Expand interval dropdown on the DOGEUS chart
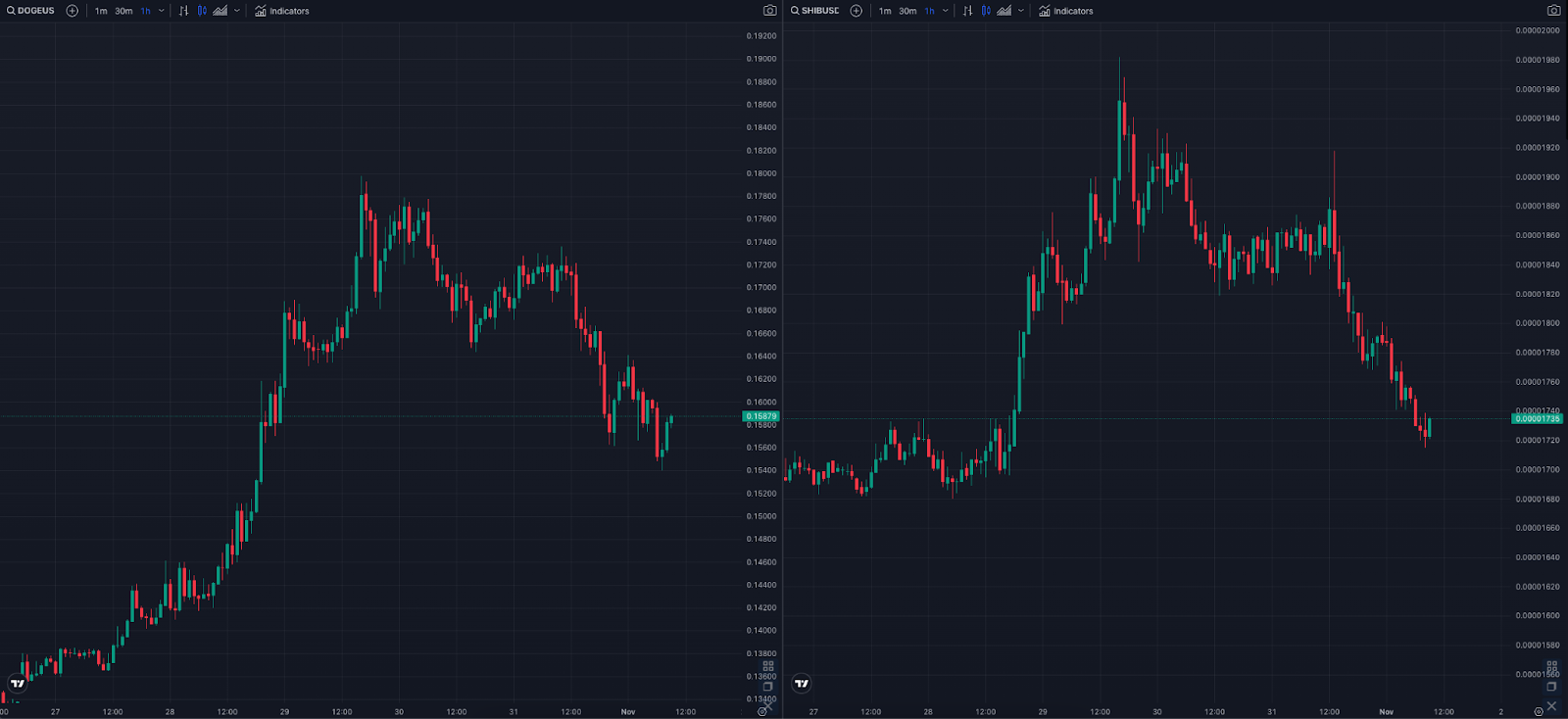Viewport: 1568px width, 719px height. [162, 11]
